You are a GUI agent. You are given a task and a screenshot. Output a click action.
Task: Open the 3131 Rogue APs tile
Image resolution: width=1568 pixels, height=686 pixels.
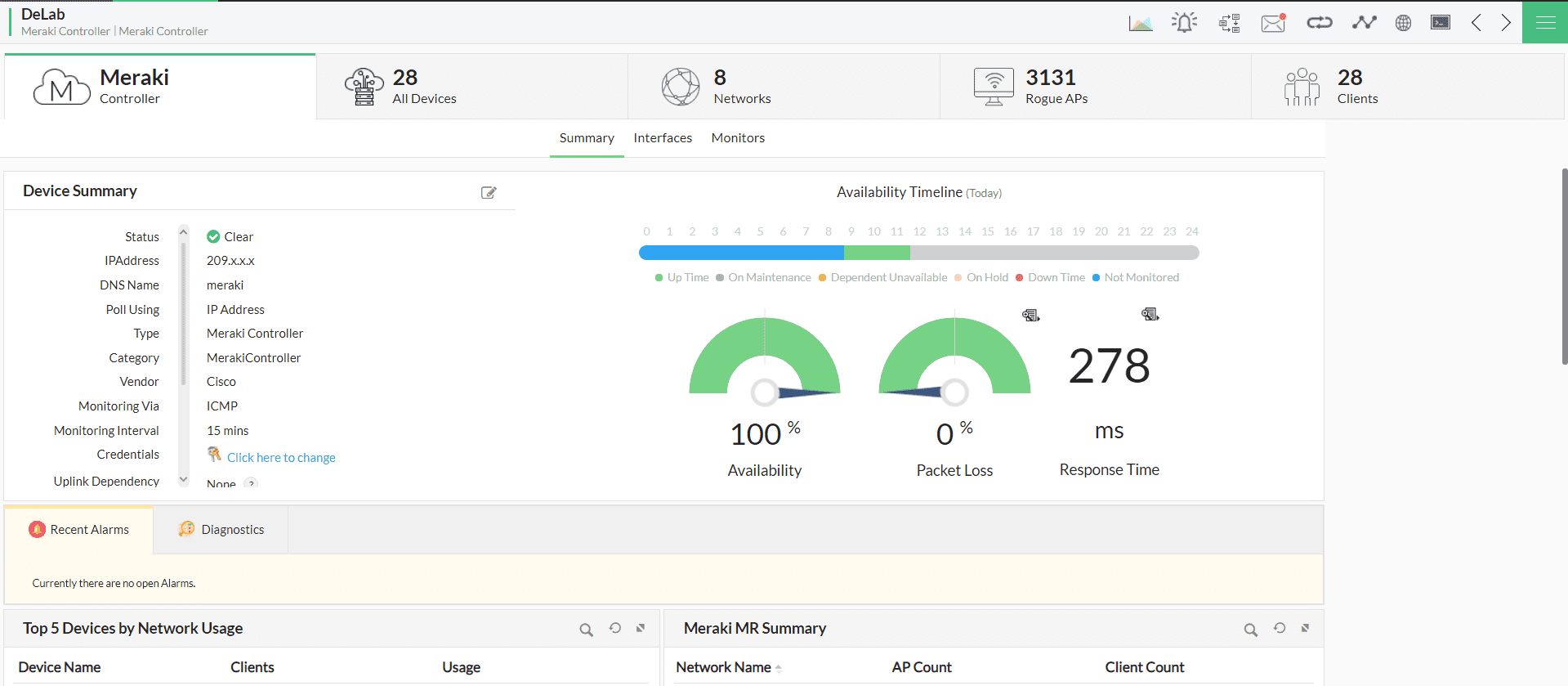click(1056, 87)
